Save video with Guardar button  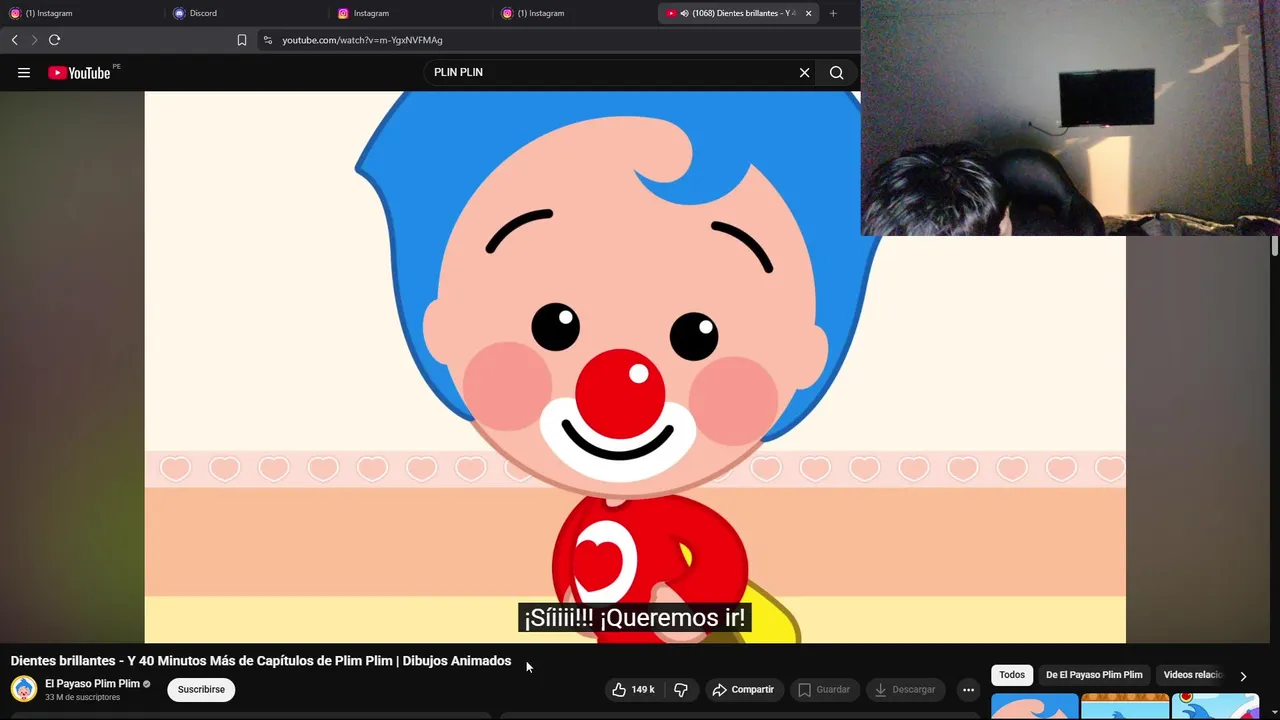[824, 690]
